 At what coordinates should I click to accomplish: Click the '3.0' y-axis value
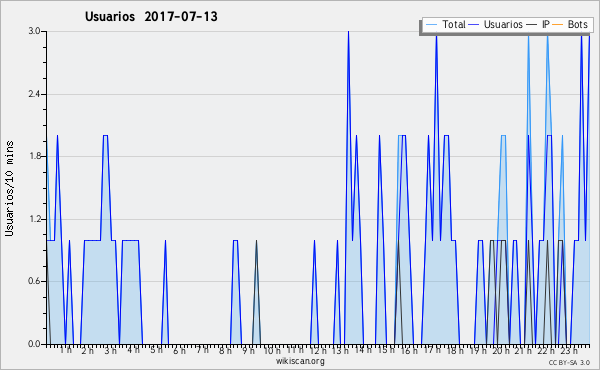pos(34,31)
